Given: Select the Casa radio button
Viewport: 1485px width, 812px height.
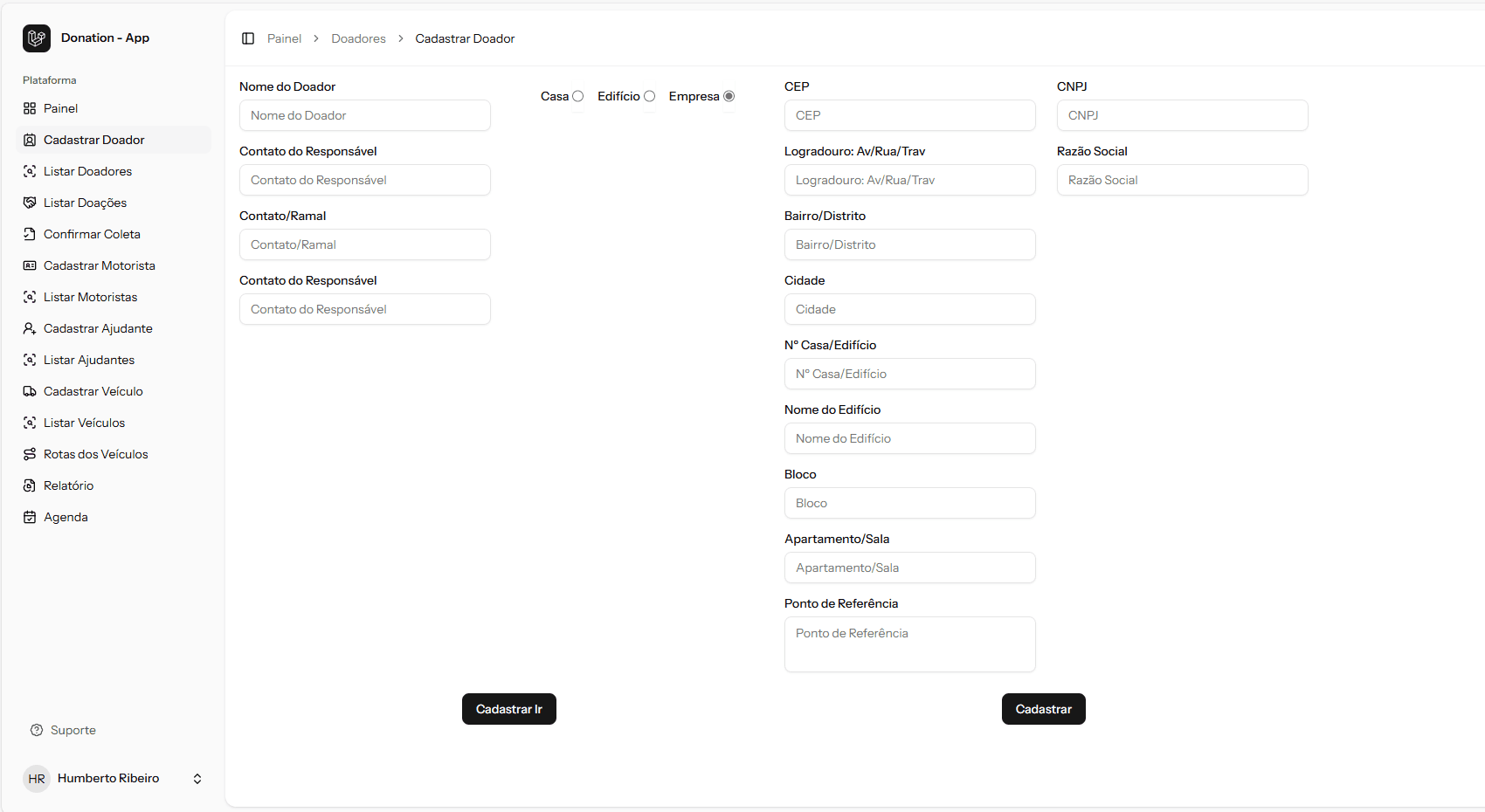Looking at the screenshot, I should pyautogui.click(x=577, y=96).
